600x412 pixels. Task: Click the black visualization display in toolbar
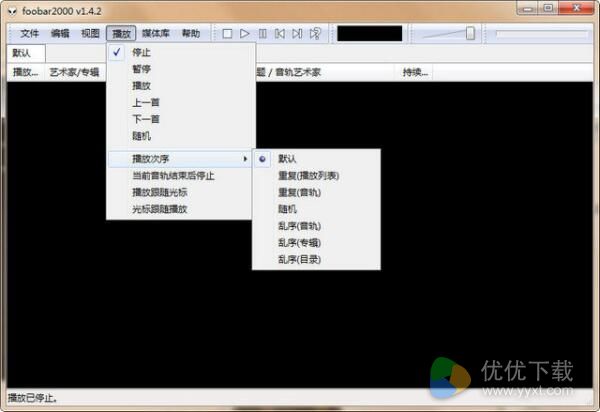pyautogui.click(x=370, y=34)
